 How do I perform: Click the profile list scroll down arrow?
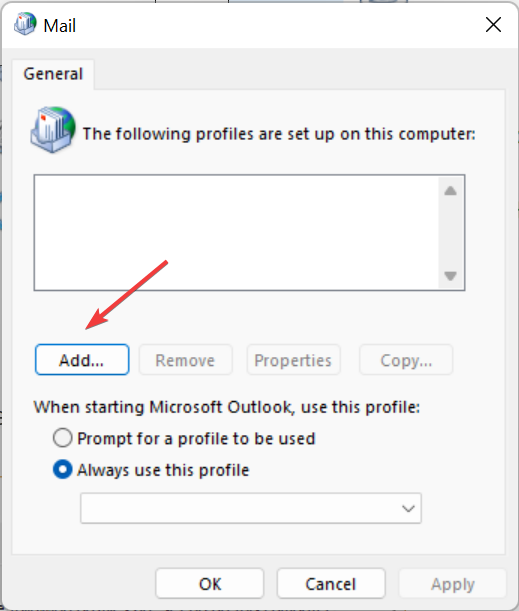click(x=450, y=276)
